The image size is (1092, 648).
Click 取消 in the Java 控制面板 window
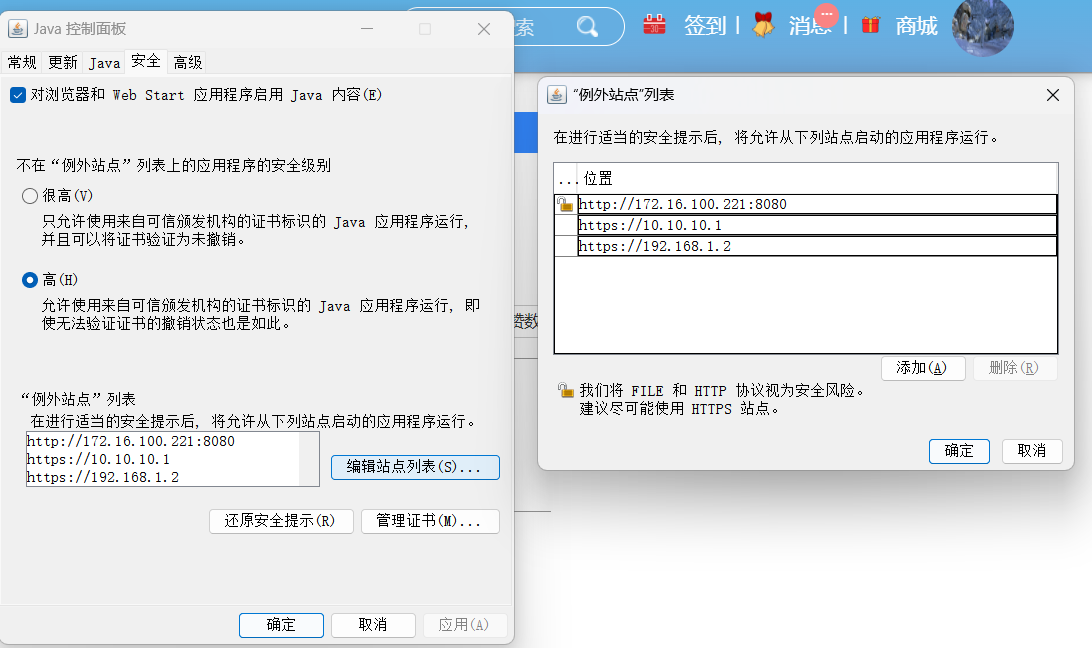point(373,625)
